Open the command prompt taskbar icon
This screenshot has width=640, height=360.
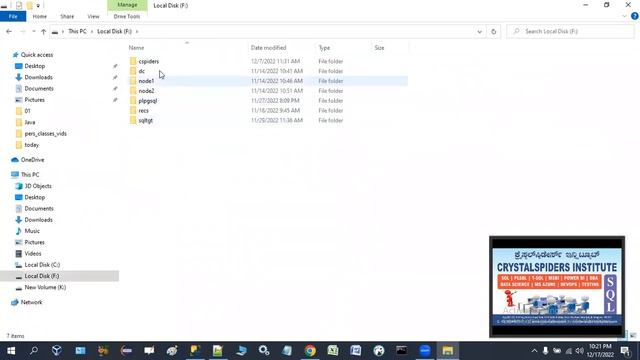pyautogui.click(x=401, y=351)
